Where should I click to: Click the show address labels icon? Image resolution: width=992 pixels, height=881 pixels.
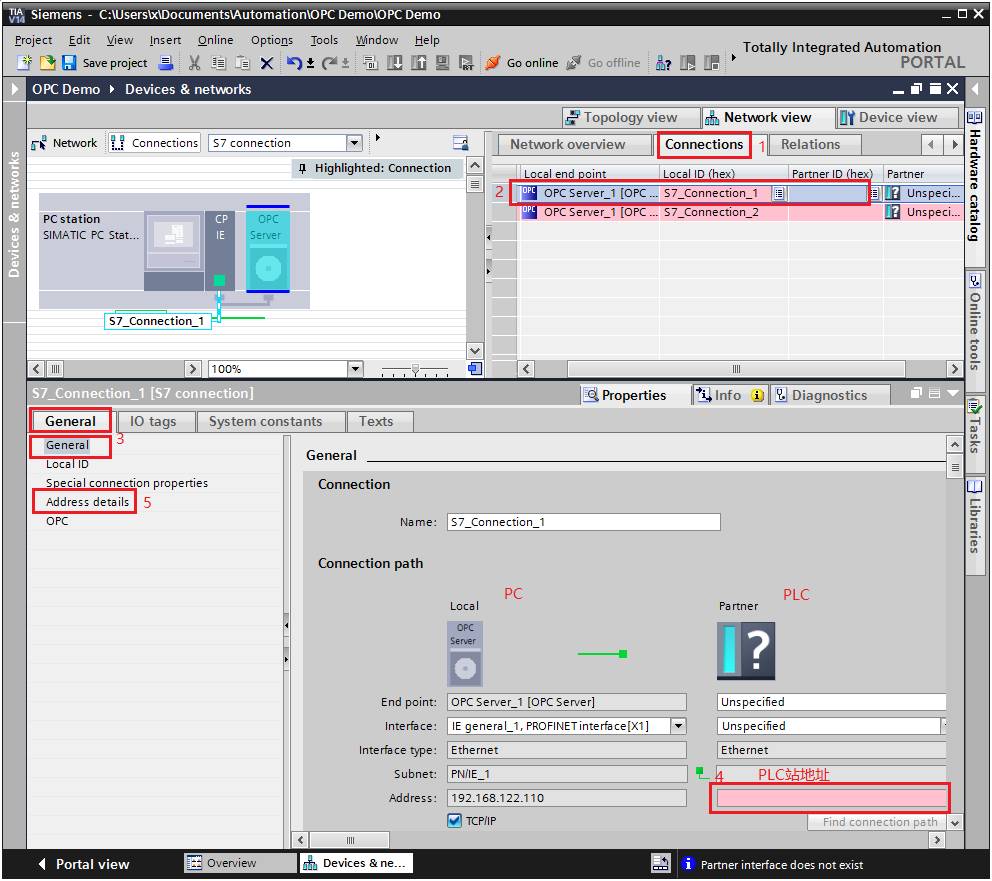pos(461,143)
